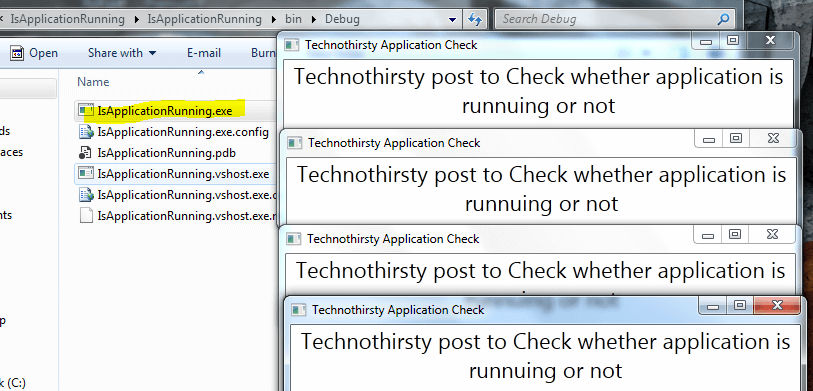Click the label text in frontmost Technothirsty window

[545, 356]
